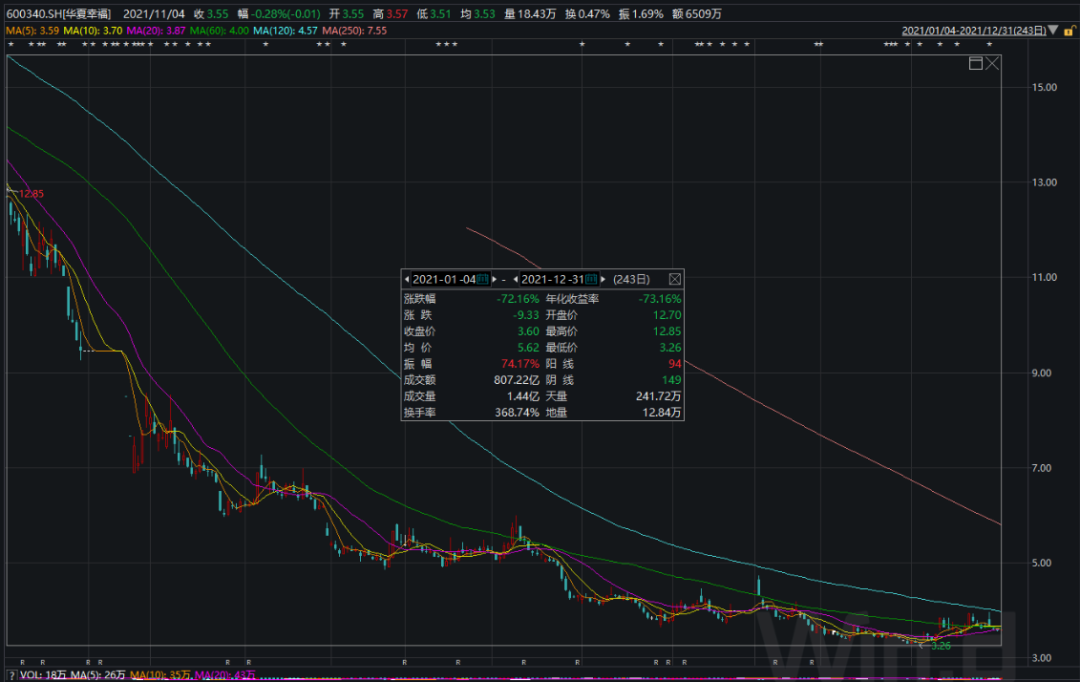The width and height of the screenshot is (1080, 682).
Task: Step end date 2021-12-31 backward
Action: tap(516, 279)
